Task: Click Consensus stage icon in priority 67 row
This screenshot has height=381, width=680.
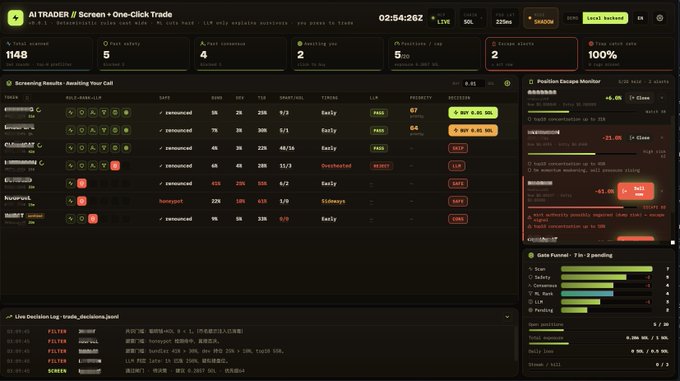Action: (x=93, y=113)
